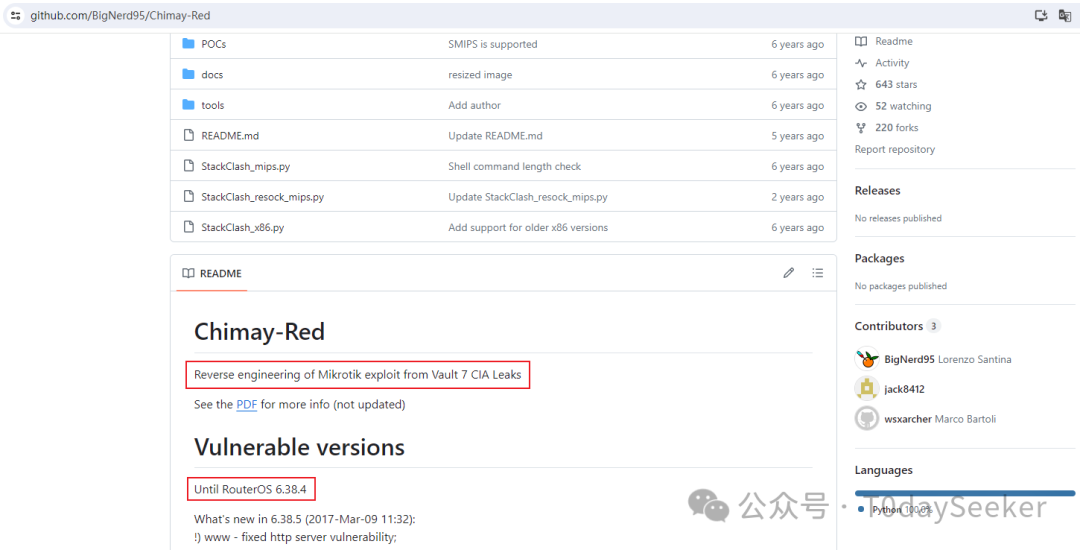
Task: Click the Activity pulse icon
Action: point(861,63)
